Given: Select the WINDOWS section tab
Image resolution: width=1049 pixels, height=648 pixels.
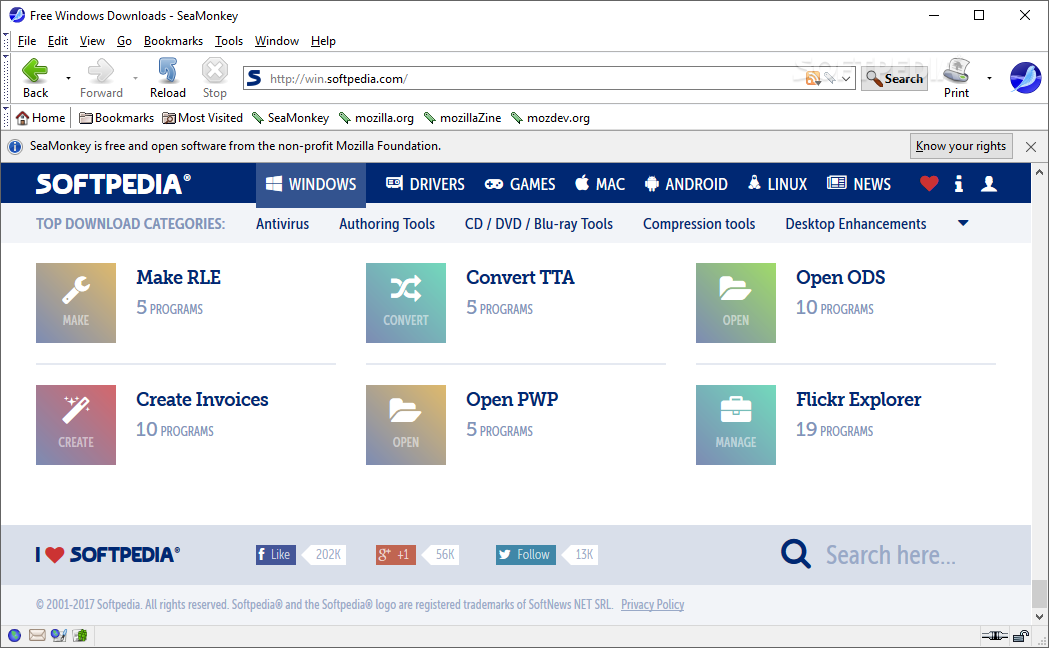Looking at the screenshot, I should point(310,183).
